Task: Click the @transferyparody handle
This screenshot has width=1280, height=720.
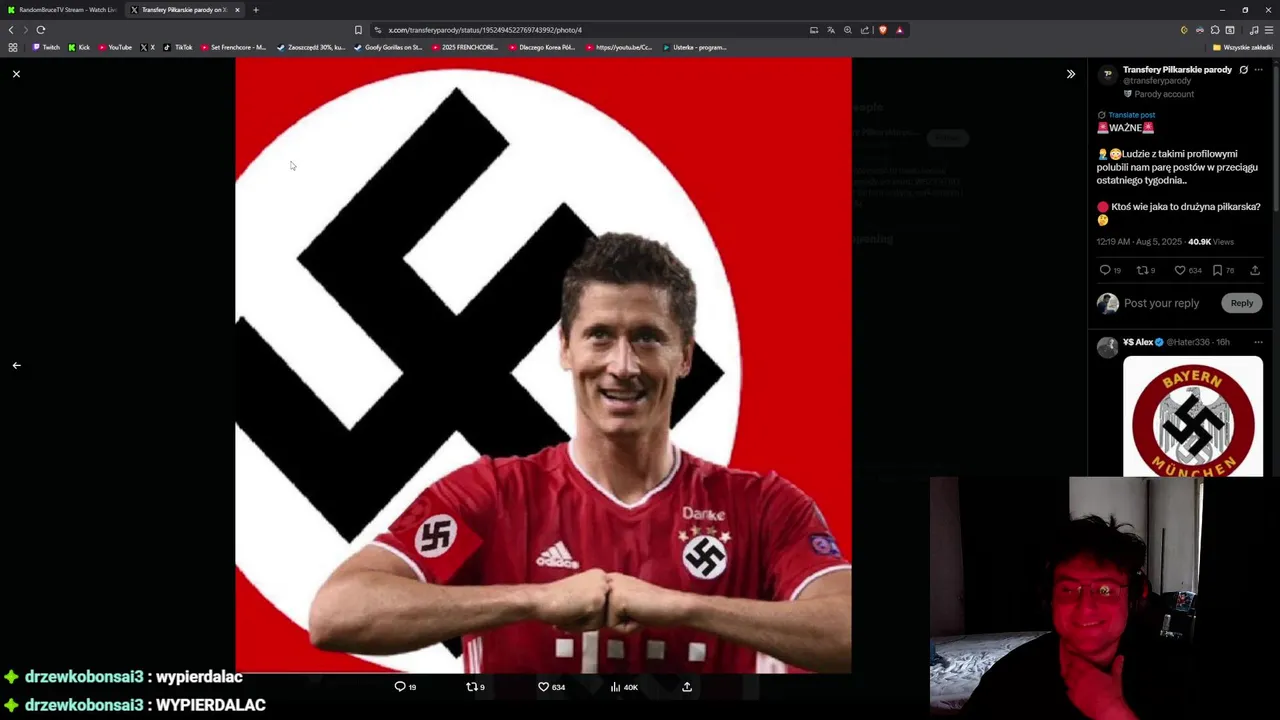Action: [x=1157, y=81]
